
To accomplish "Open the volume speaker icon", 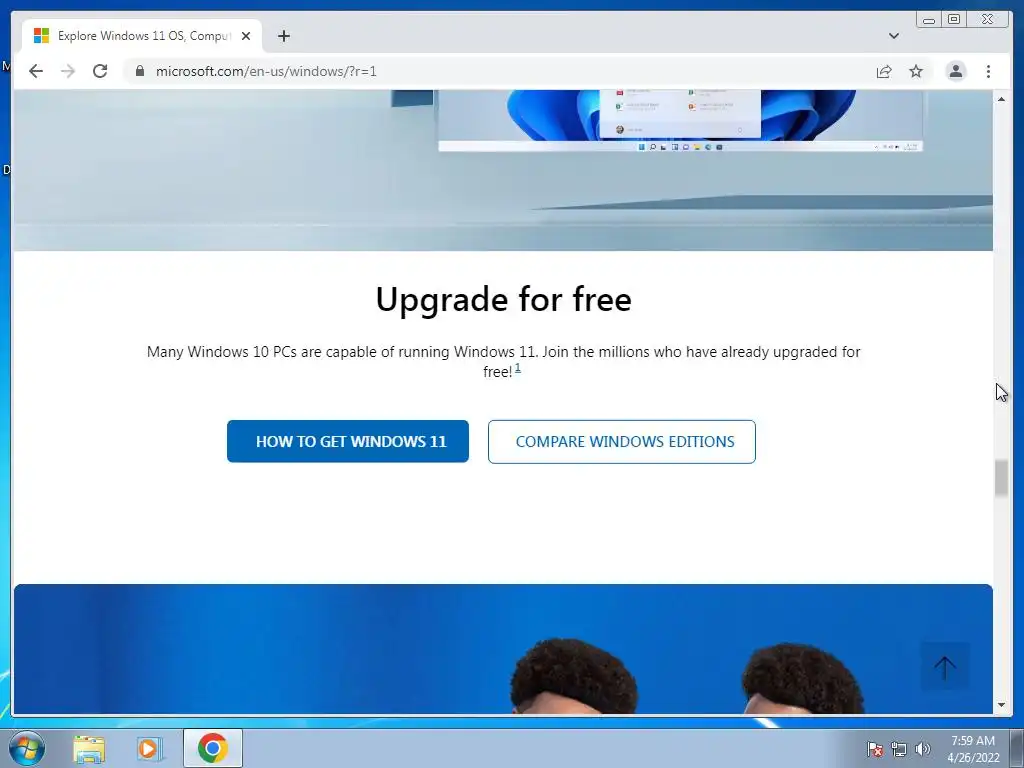I will coord(922,749).
